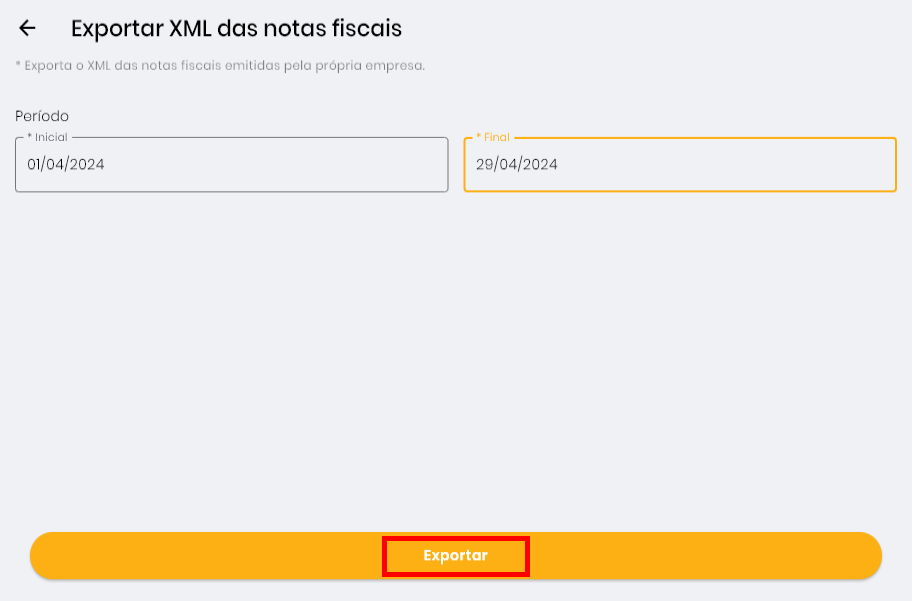The height and width of the screenshot is (601, 912).
Task: Click the back arrow icon
Action: pos(28,29)
